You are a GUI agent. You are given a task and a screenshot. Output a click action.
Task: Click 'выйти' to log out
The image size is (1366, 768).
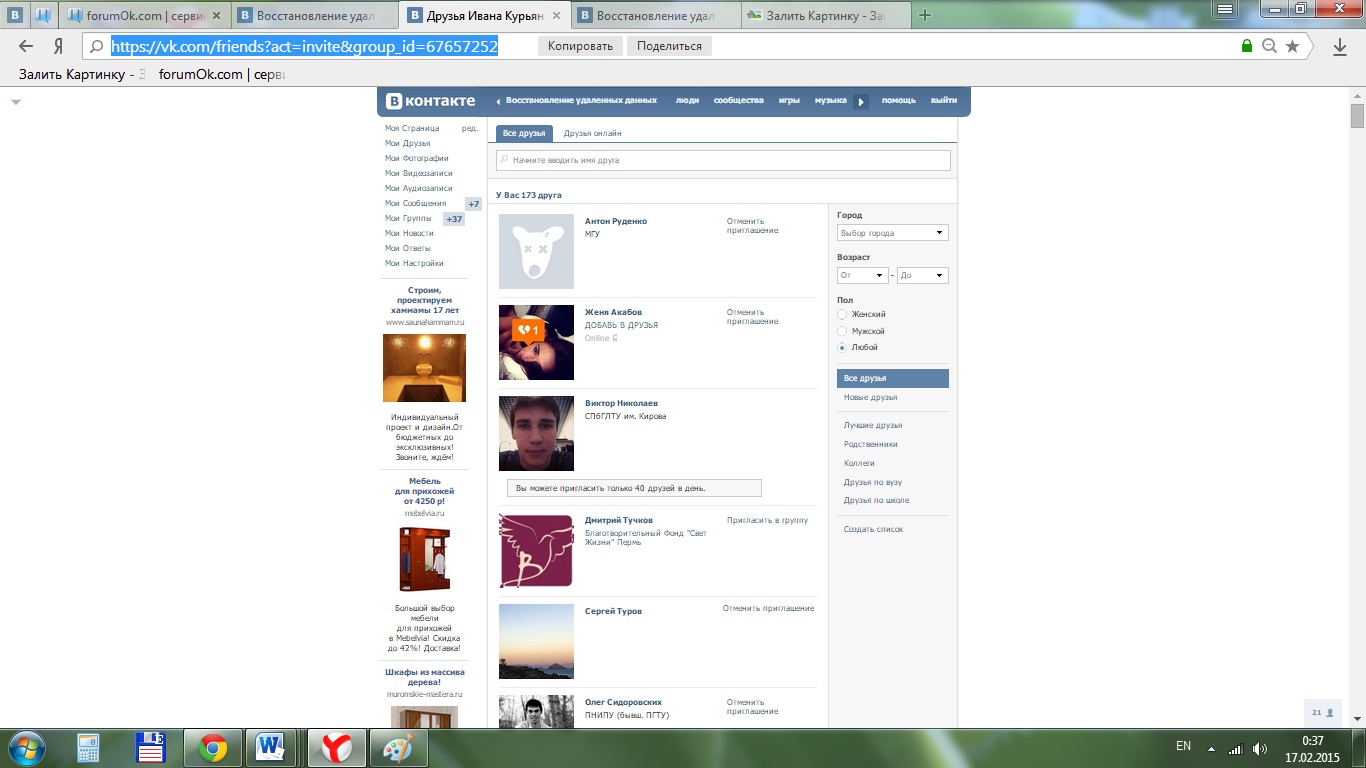coord(943,101)
